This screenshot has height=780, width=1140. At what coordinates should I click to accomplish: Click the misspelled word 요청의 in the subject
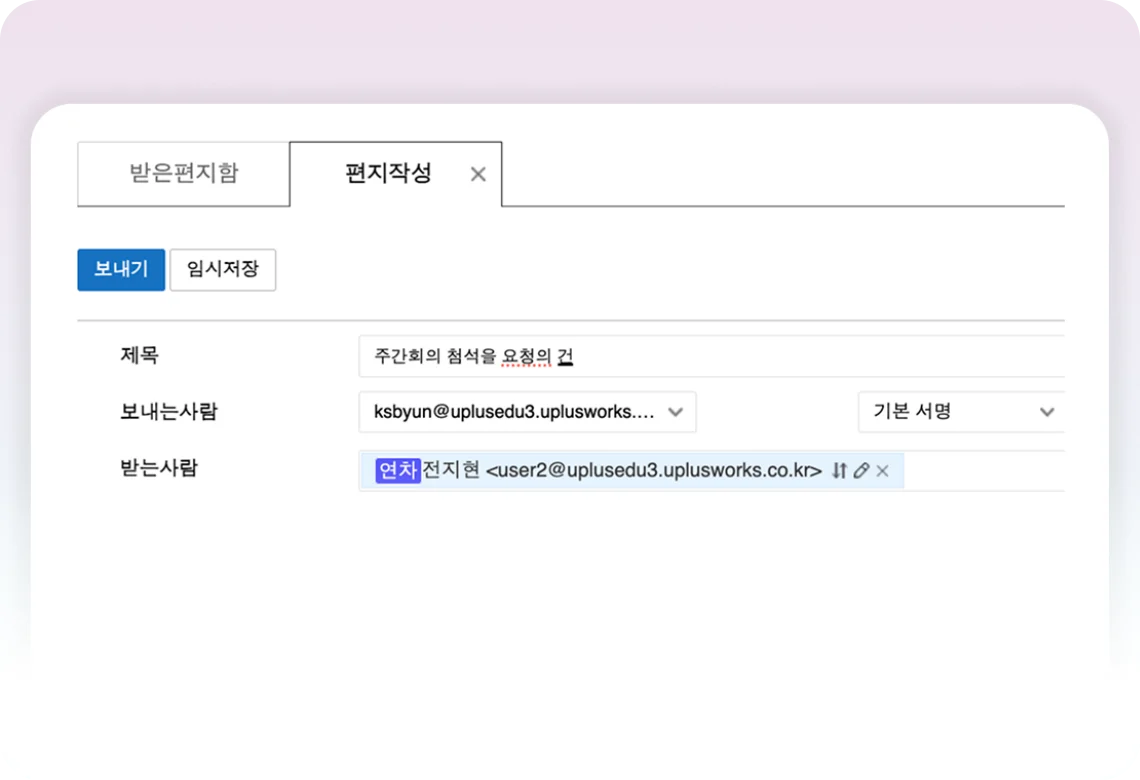click(x=527, y=356)
